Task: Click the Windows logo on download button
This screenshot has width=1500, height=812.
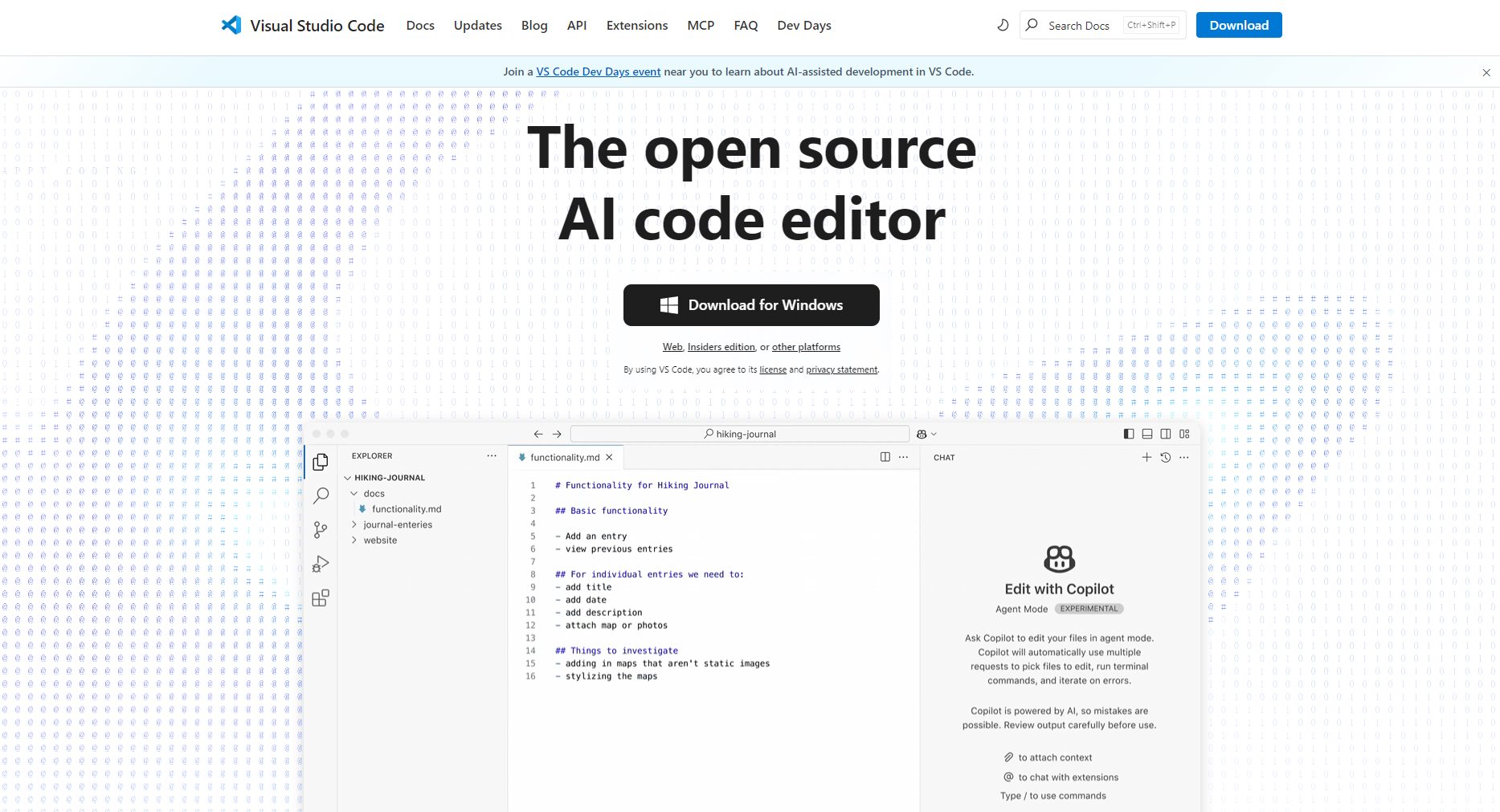Action: point(668,305)
